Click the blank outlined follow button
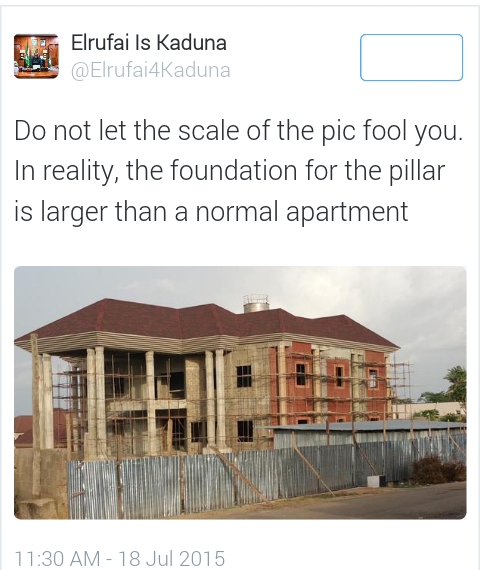Screen dimensions: 480x570 point(411,57)
